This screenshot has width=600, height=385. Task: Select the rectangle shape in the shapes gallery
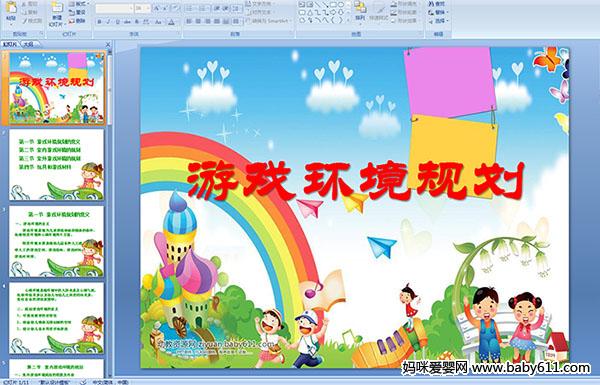click(x=333, y=4)
